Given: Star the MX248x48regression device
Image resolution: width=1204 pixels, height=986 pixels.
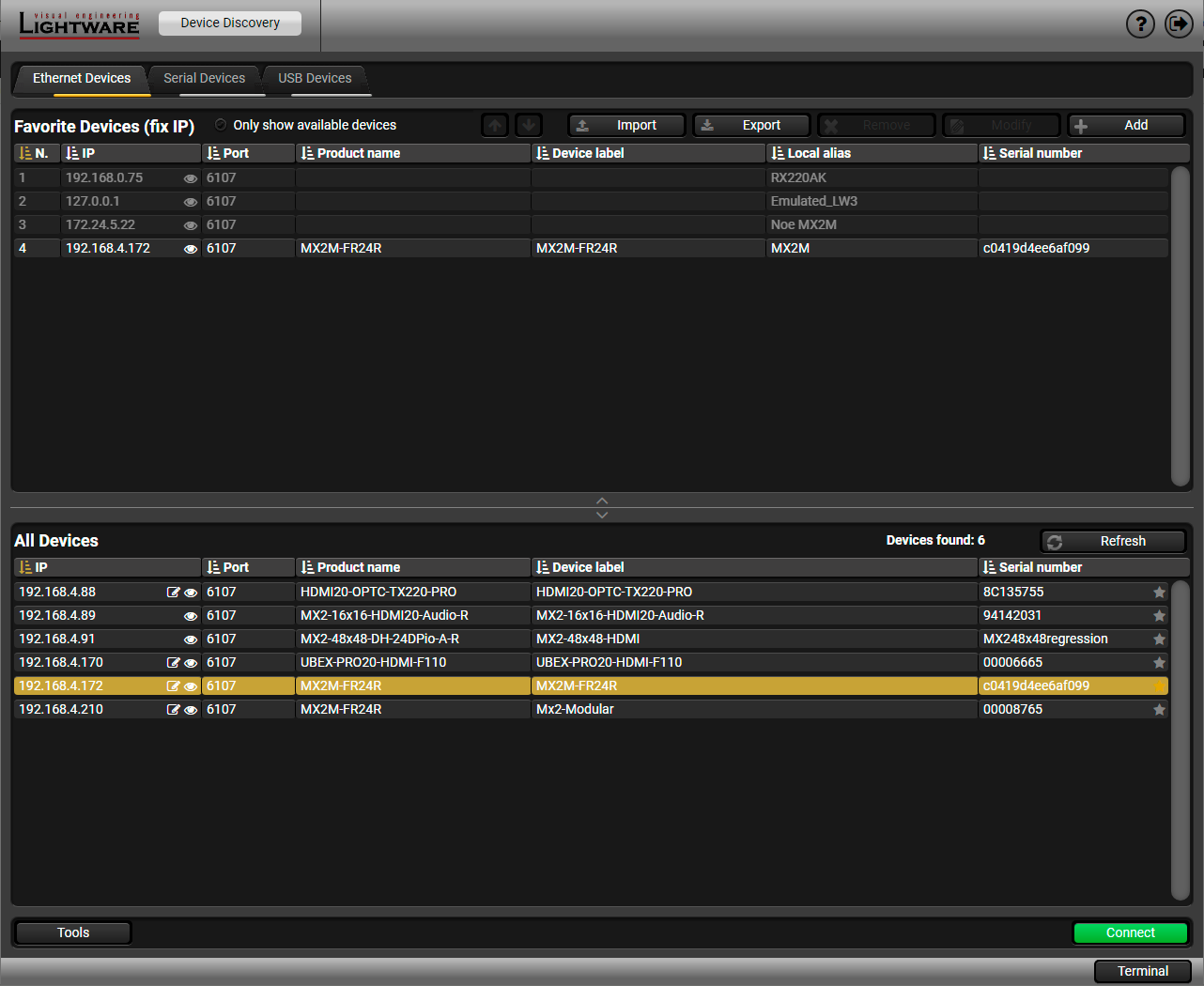Looking at the screenshot, I should [x=1159, y=639].
